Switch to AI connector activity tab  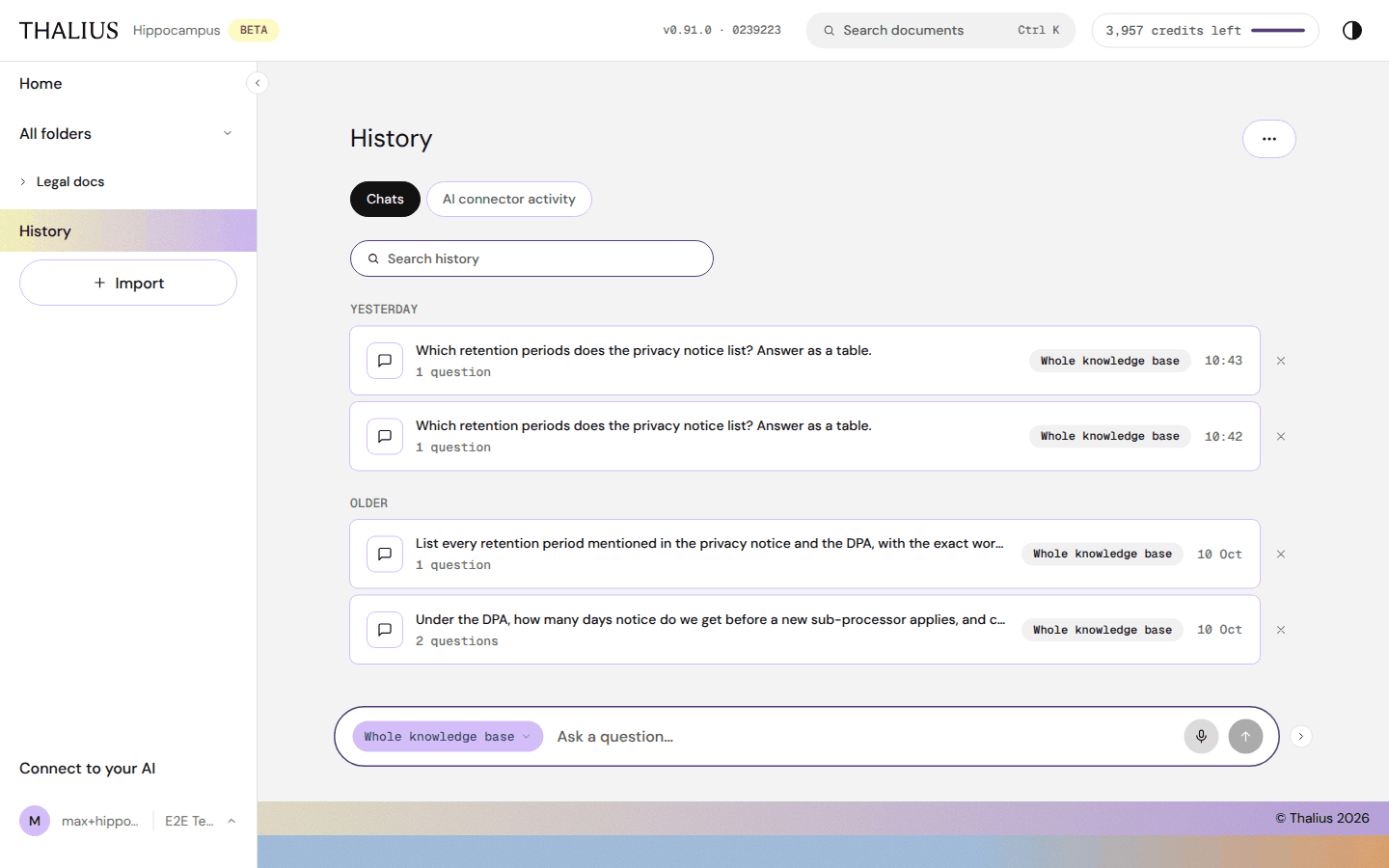(x=509, y=199)
